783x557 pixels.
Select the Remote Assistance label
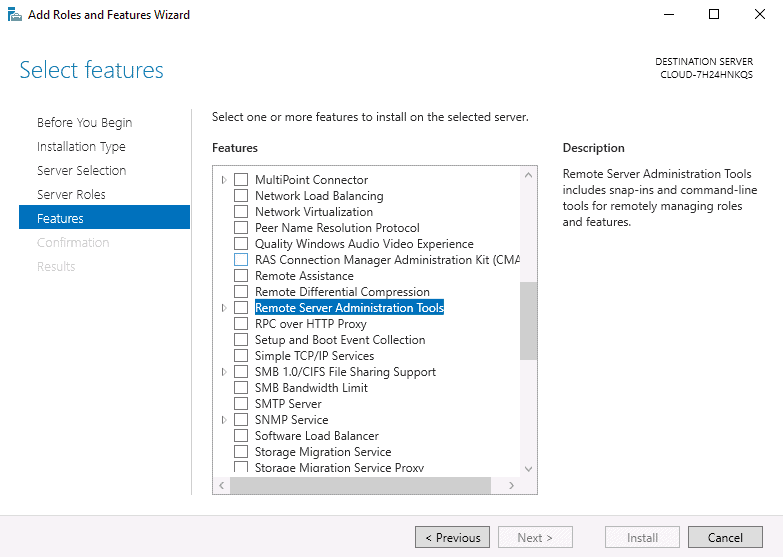click(304, 275)
